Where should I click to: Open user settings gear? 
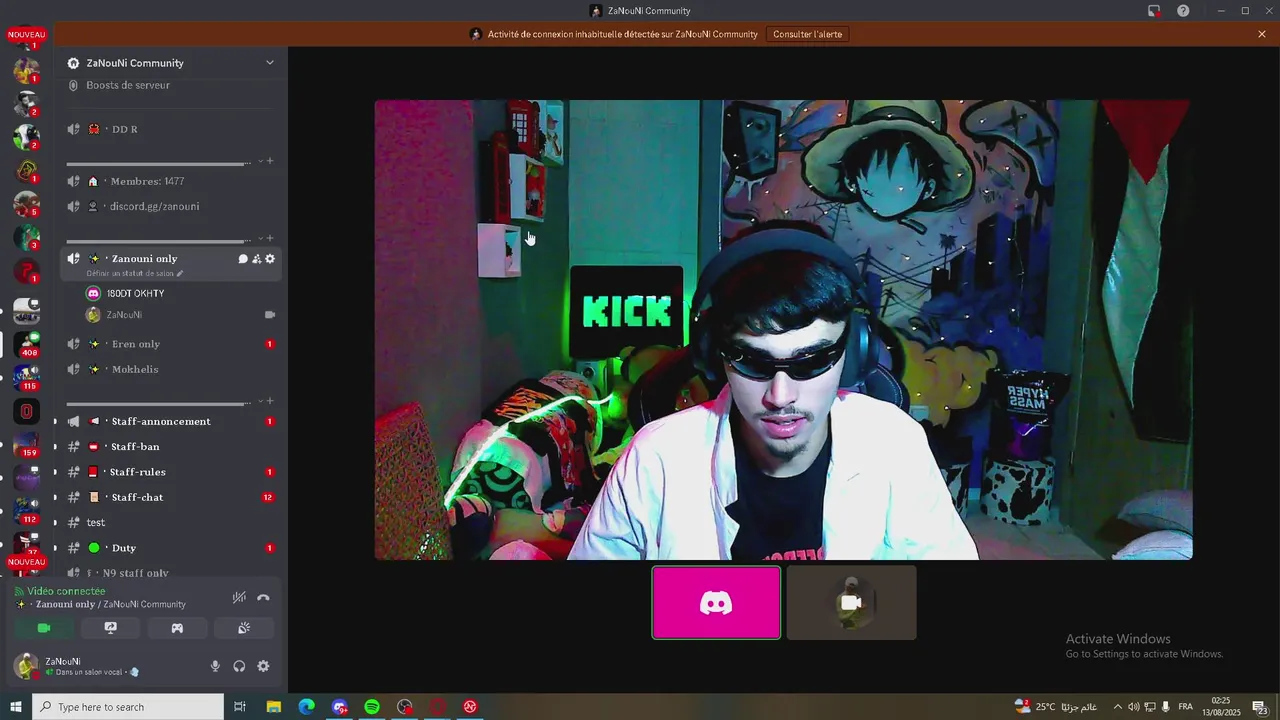(263, 666)
